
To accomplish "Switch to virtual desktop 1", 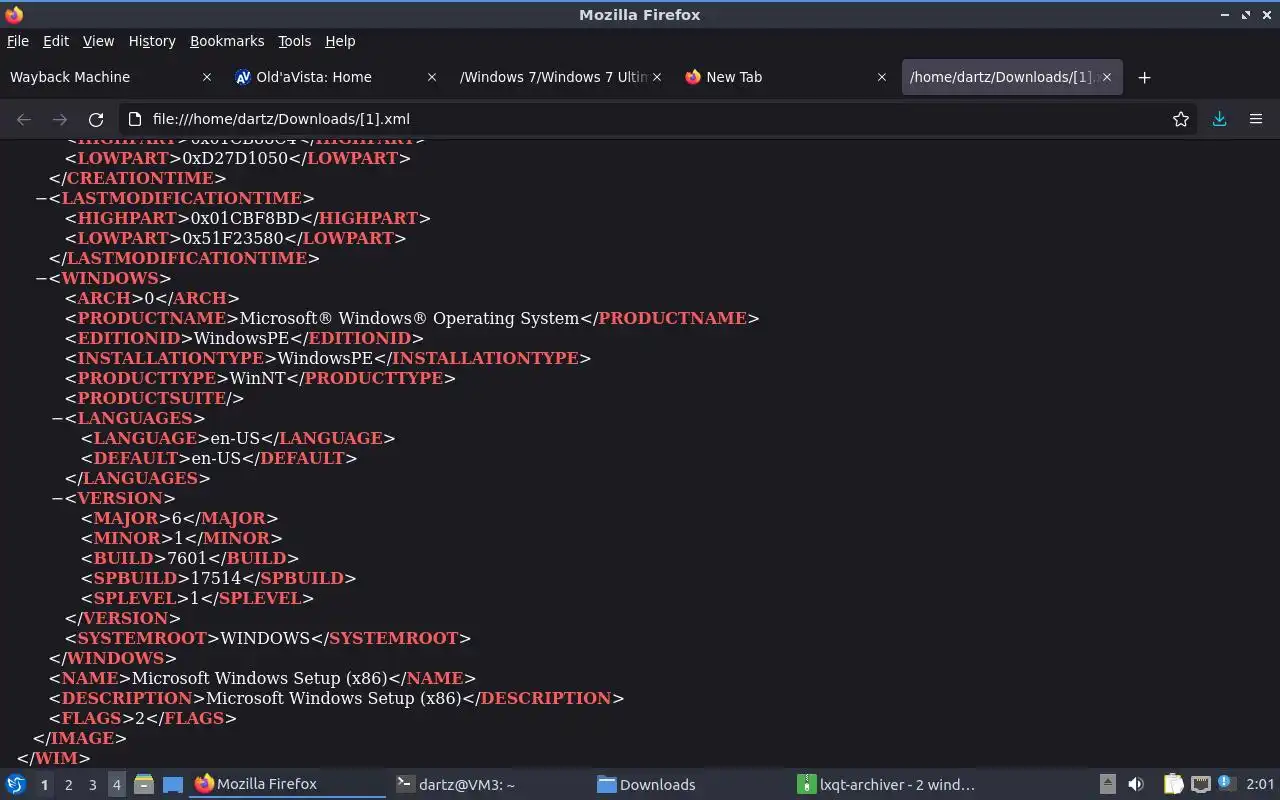I will coord(44,785).
